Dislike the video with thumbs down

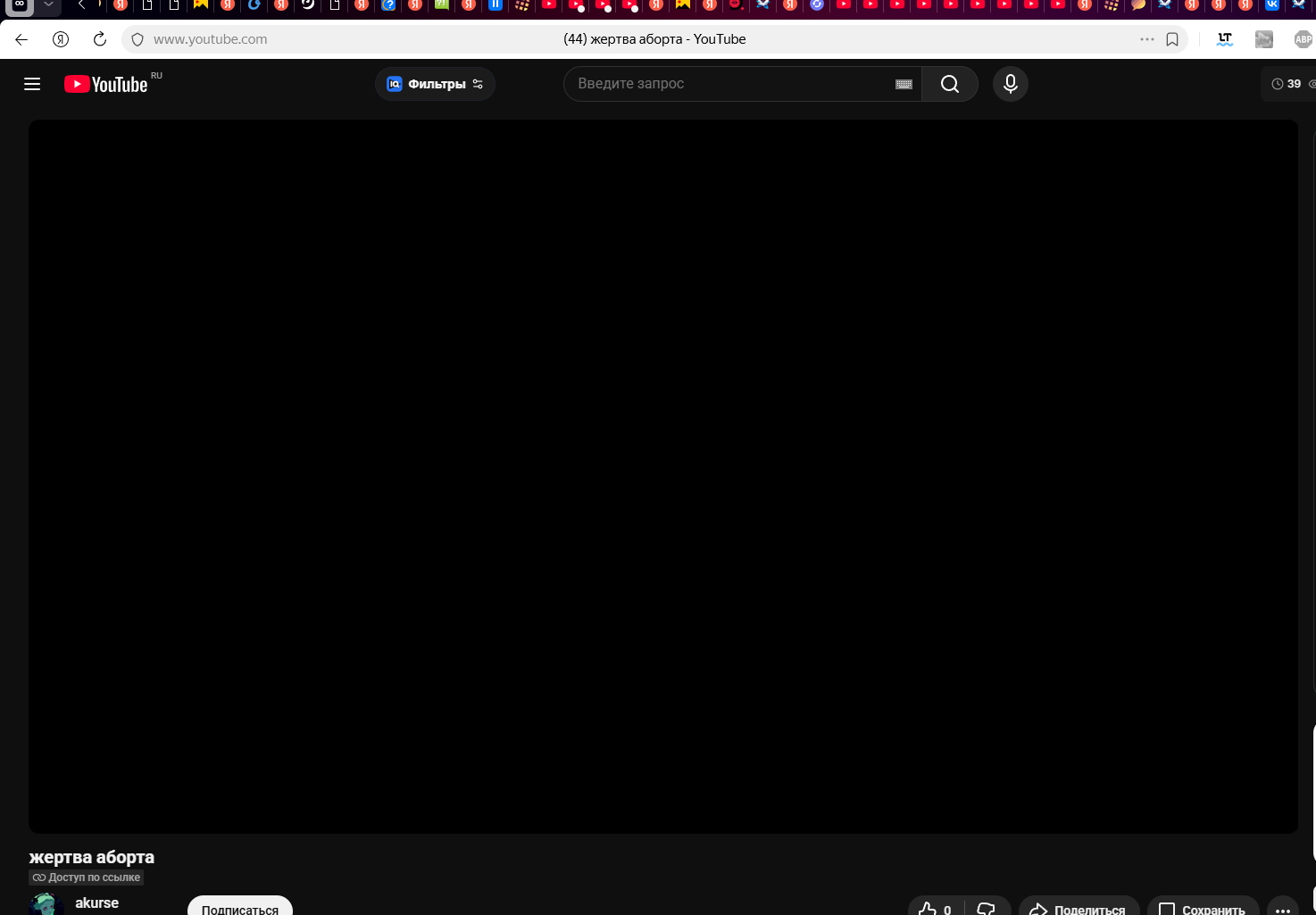click(x=986, y=908)
